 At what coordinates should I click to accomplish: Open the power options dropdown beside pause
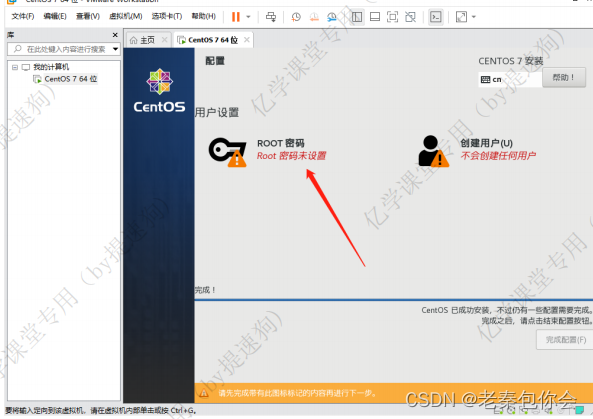click(248, 17)
